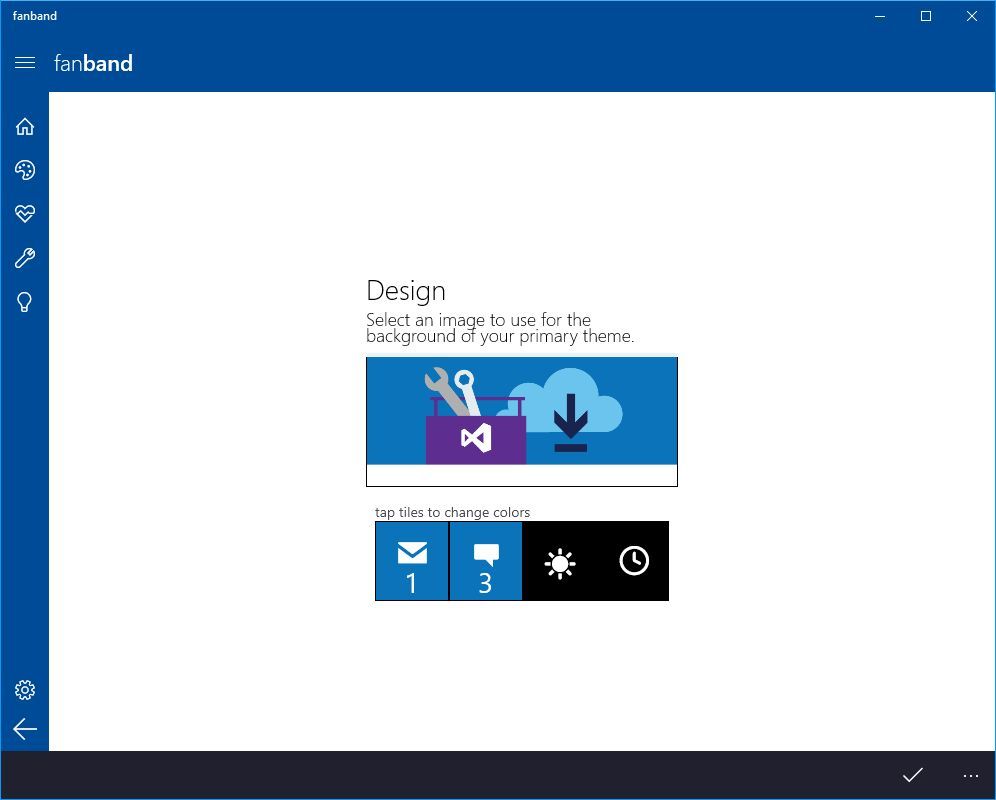Screen dimensions: 996x800
Task: Tap the weather sun tile
Action: [x=560, y=560]
